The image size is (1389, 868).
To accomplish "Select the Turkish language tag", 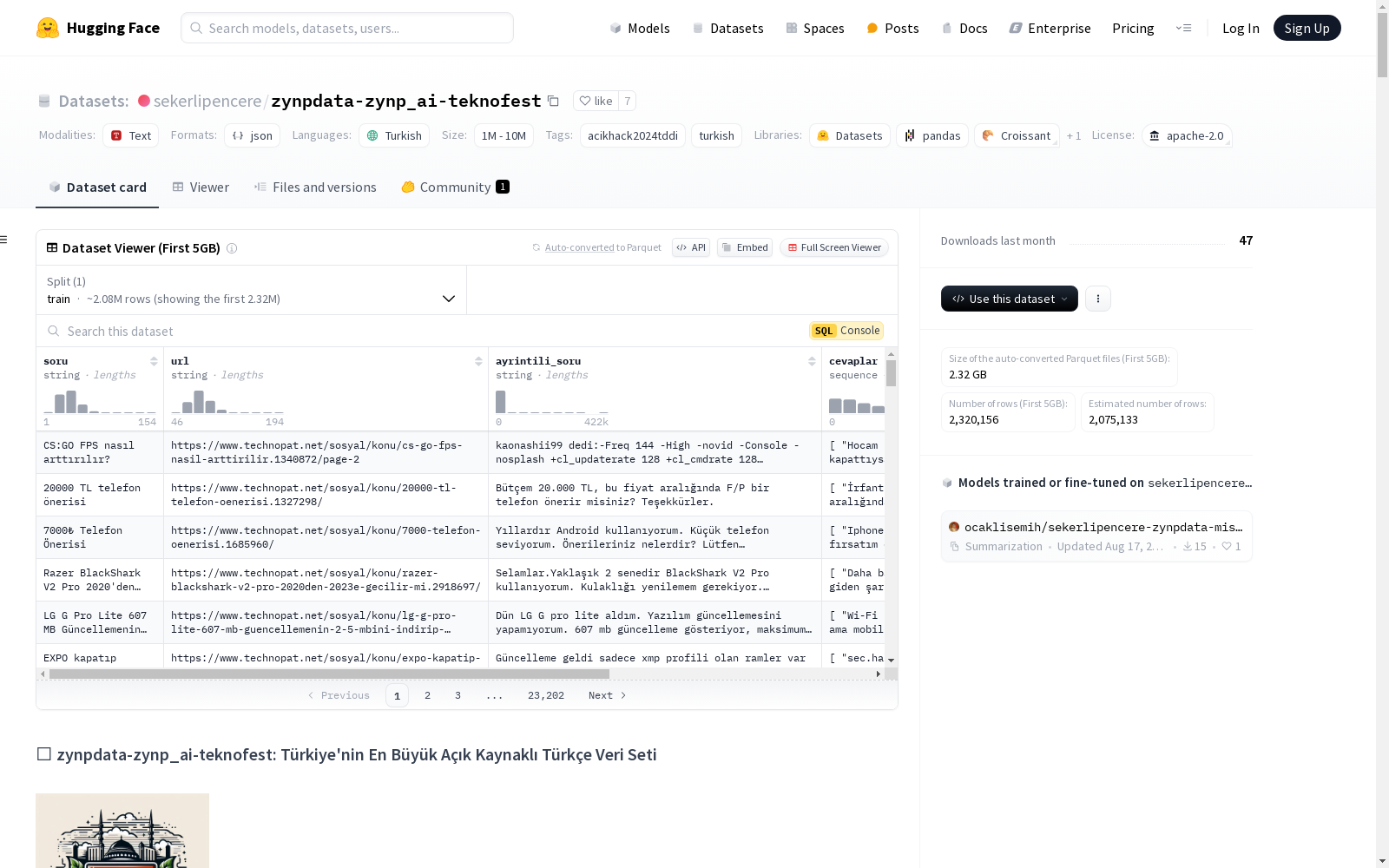I will pyautogui.click(x=394, y=135).
